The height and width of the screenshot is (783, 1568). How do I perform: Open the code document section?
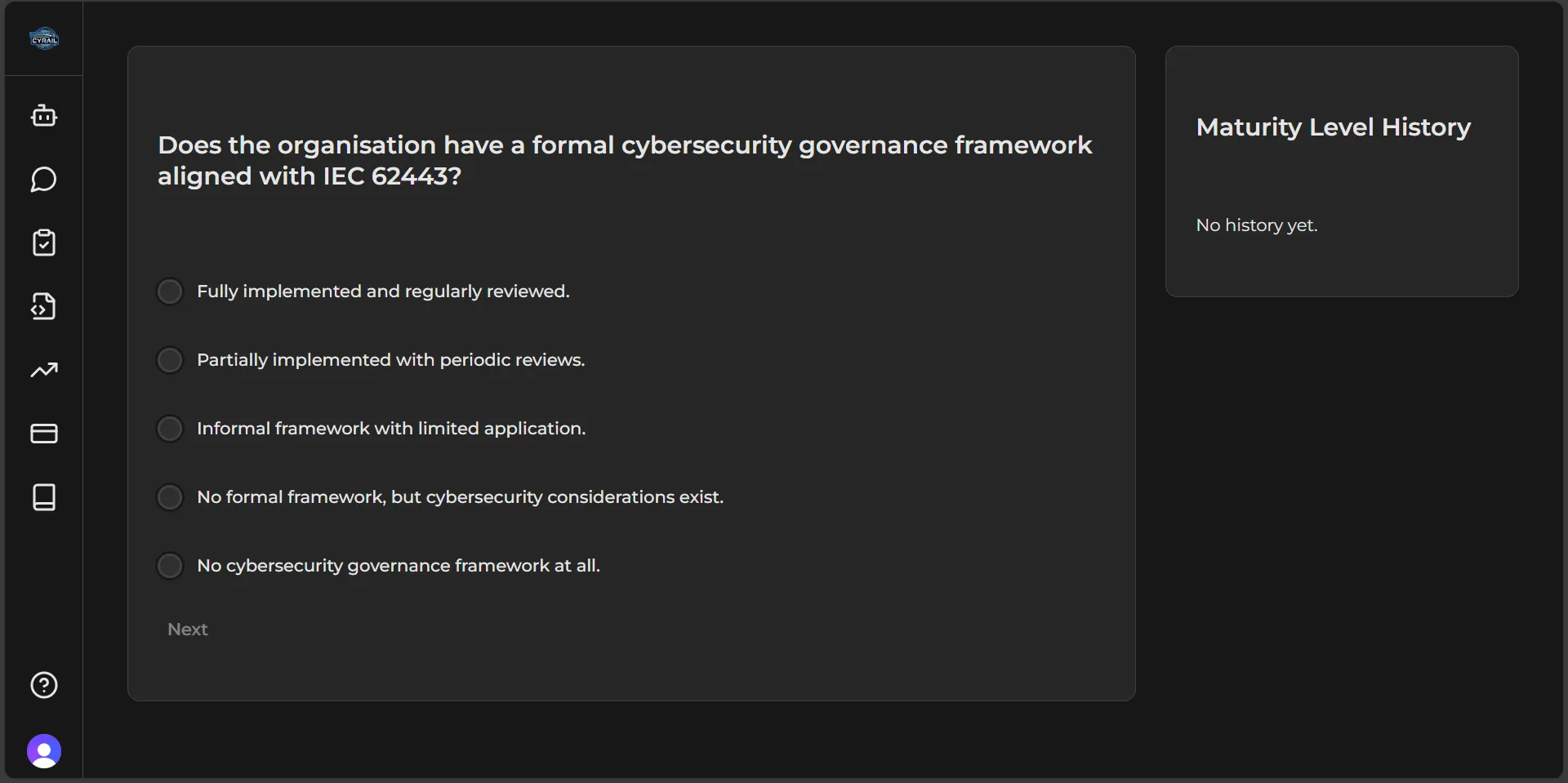click(43, 305)
